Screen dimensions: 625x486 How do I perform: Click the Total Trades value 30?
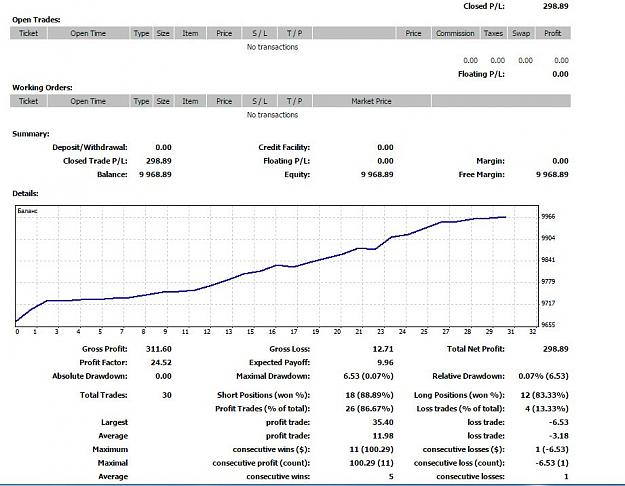coord(167,395)
